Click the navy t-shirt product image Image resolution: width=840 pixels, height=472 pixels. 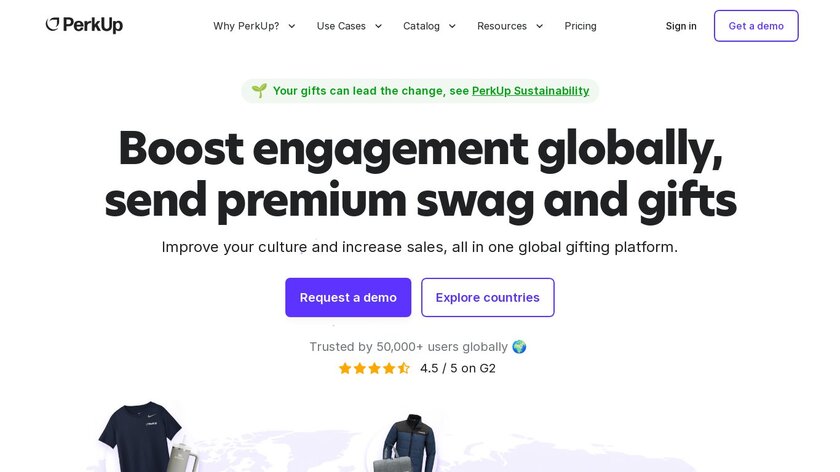(x=139, y=435)
